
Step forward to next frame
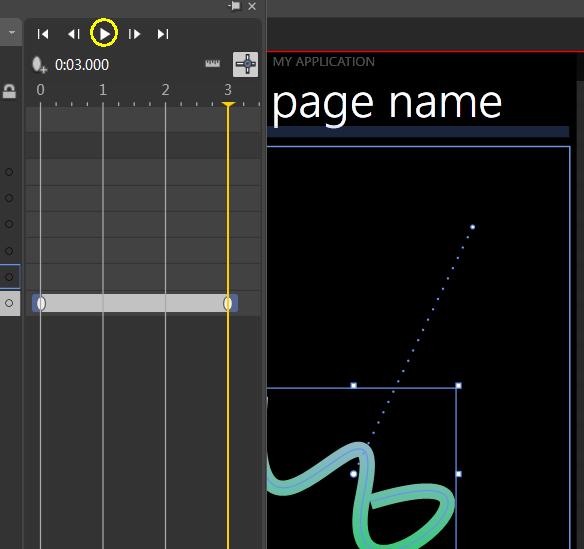pyautogui.click(x=134, y=34)
